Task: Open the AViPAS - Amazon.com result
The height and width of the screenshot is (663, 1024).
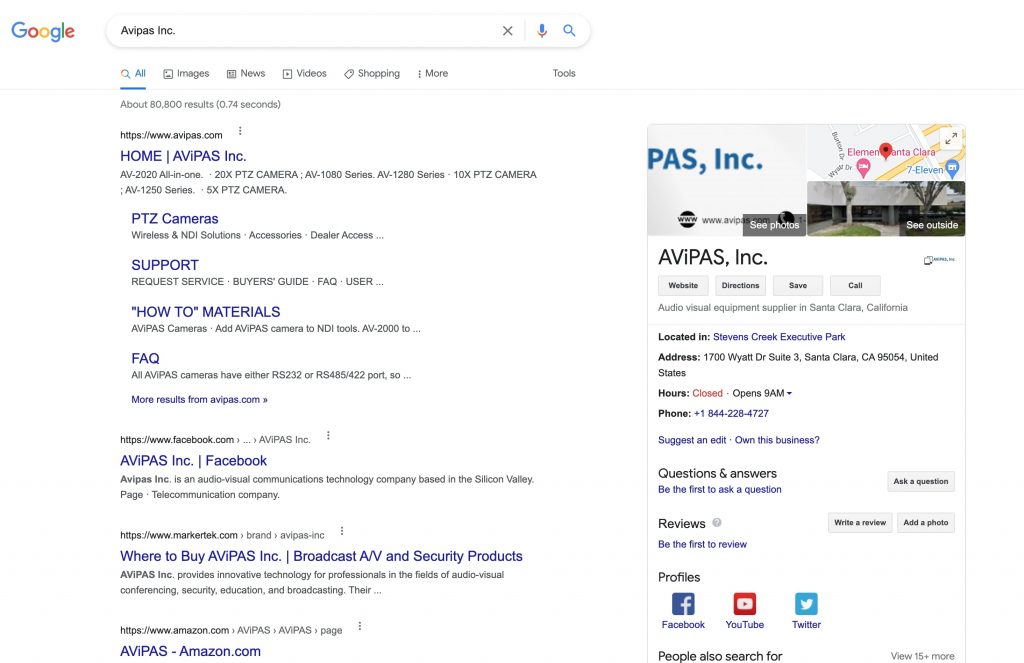Action: 190,651
